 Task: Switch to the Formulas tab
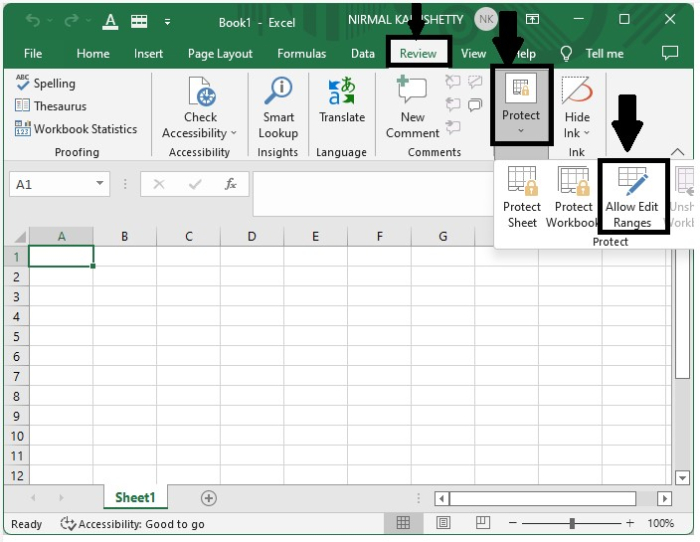301,54
